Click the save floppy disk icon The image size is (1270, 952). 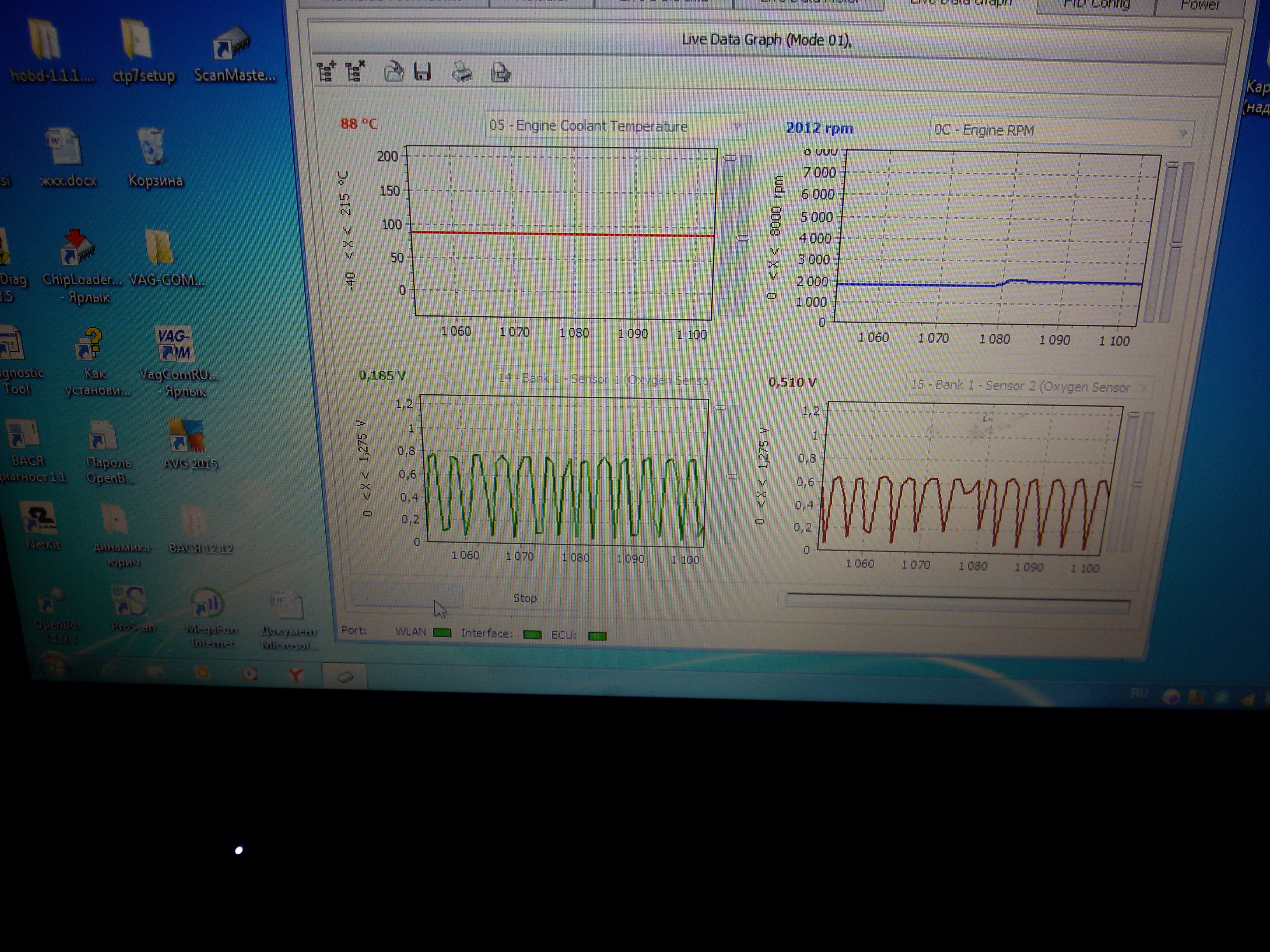pos(423,72)
